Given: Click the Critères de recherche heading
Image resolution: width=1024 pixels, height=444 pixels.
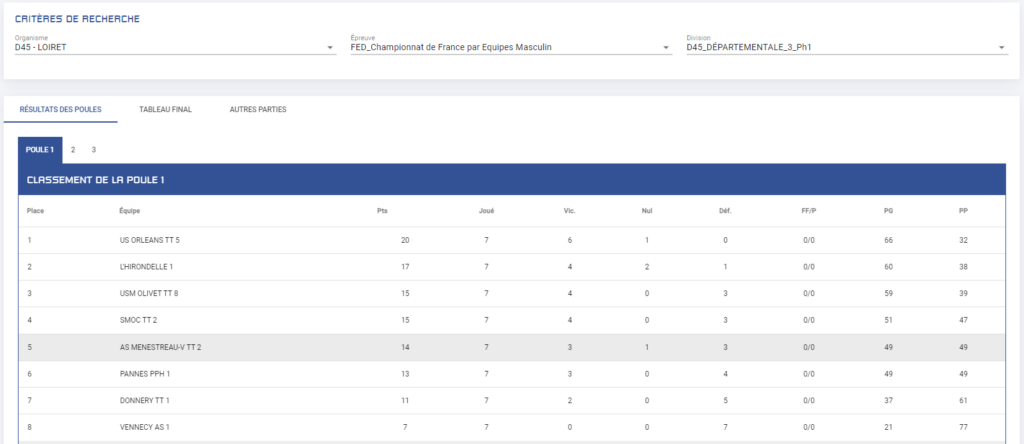Looking at the screenshot, I should pos(77,19).
